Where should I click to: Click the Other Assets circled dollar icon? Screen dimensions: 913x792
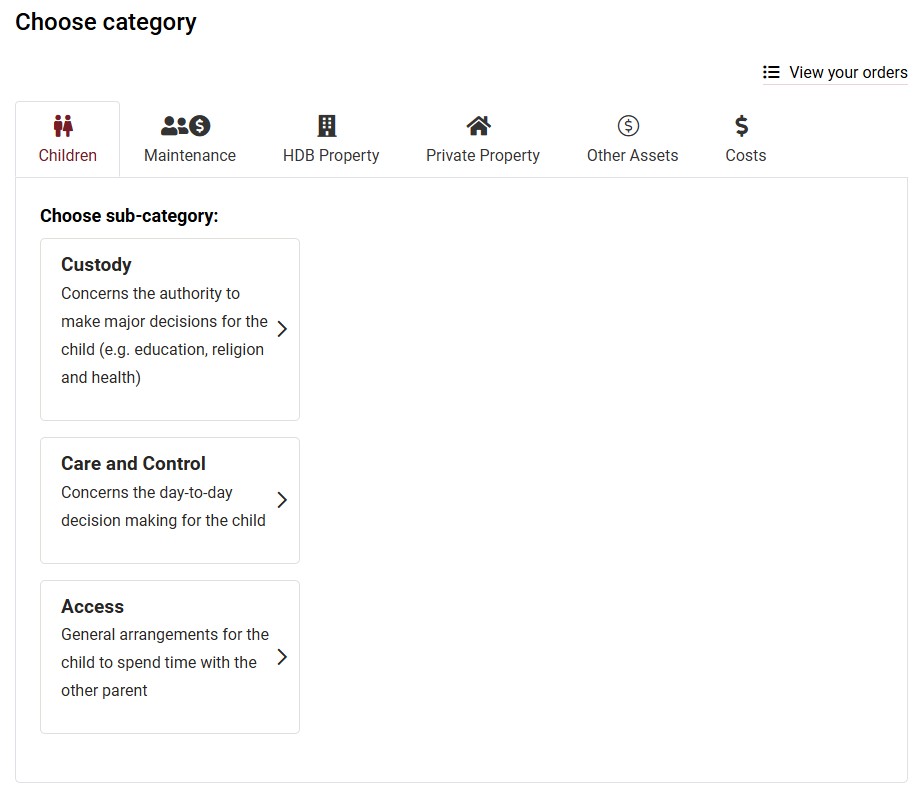pos(628,126)
